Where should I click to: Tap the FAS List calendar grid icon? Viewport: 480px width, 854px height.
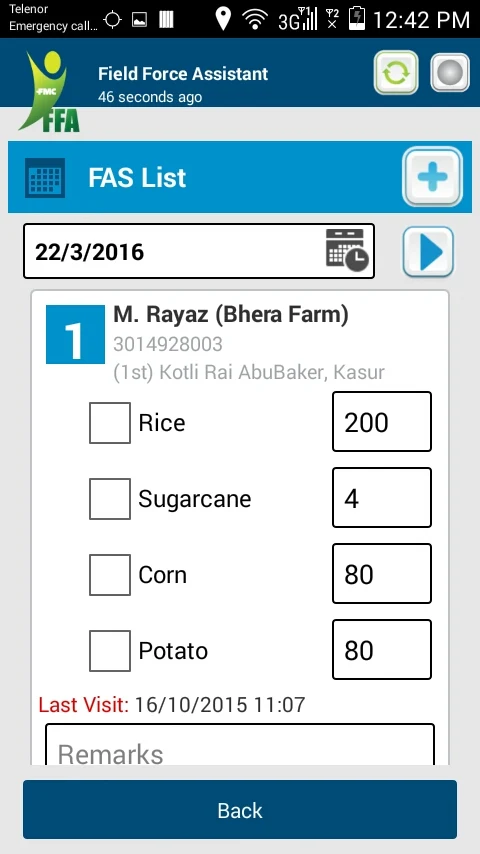pos(45,178)
